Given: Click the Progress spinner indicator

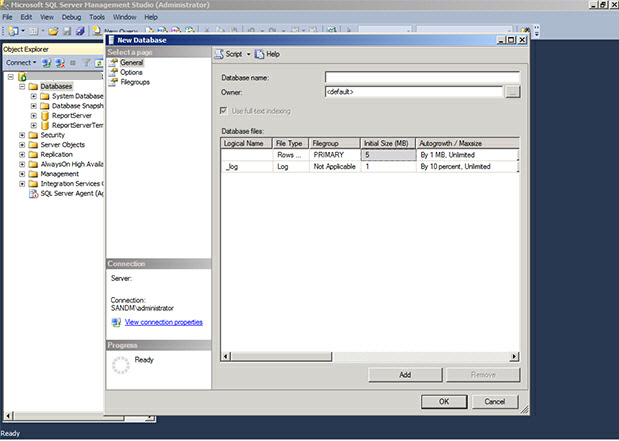Looking at the screenshot, I should 121,365.
